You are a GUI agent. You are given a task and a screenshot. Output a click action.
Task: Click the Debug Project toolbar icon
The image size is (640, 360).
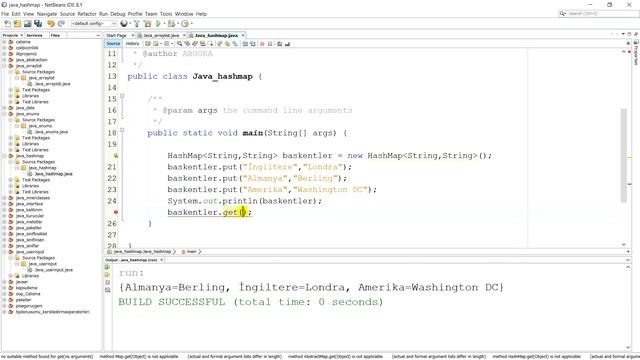171,24
